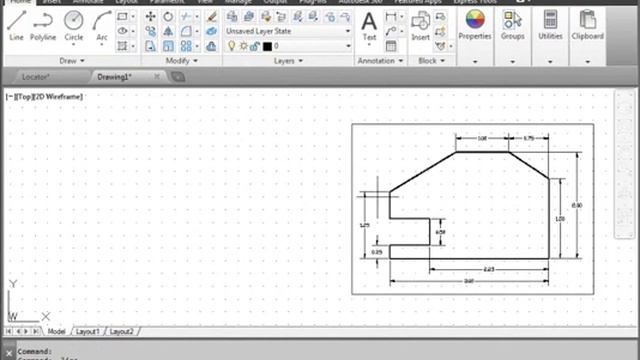Open the Array tool dropdown arrow

click(x=197, y=46)
